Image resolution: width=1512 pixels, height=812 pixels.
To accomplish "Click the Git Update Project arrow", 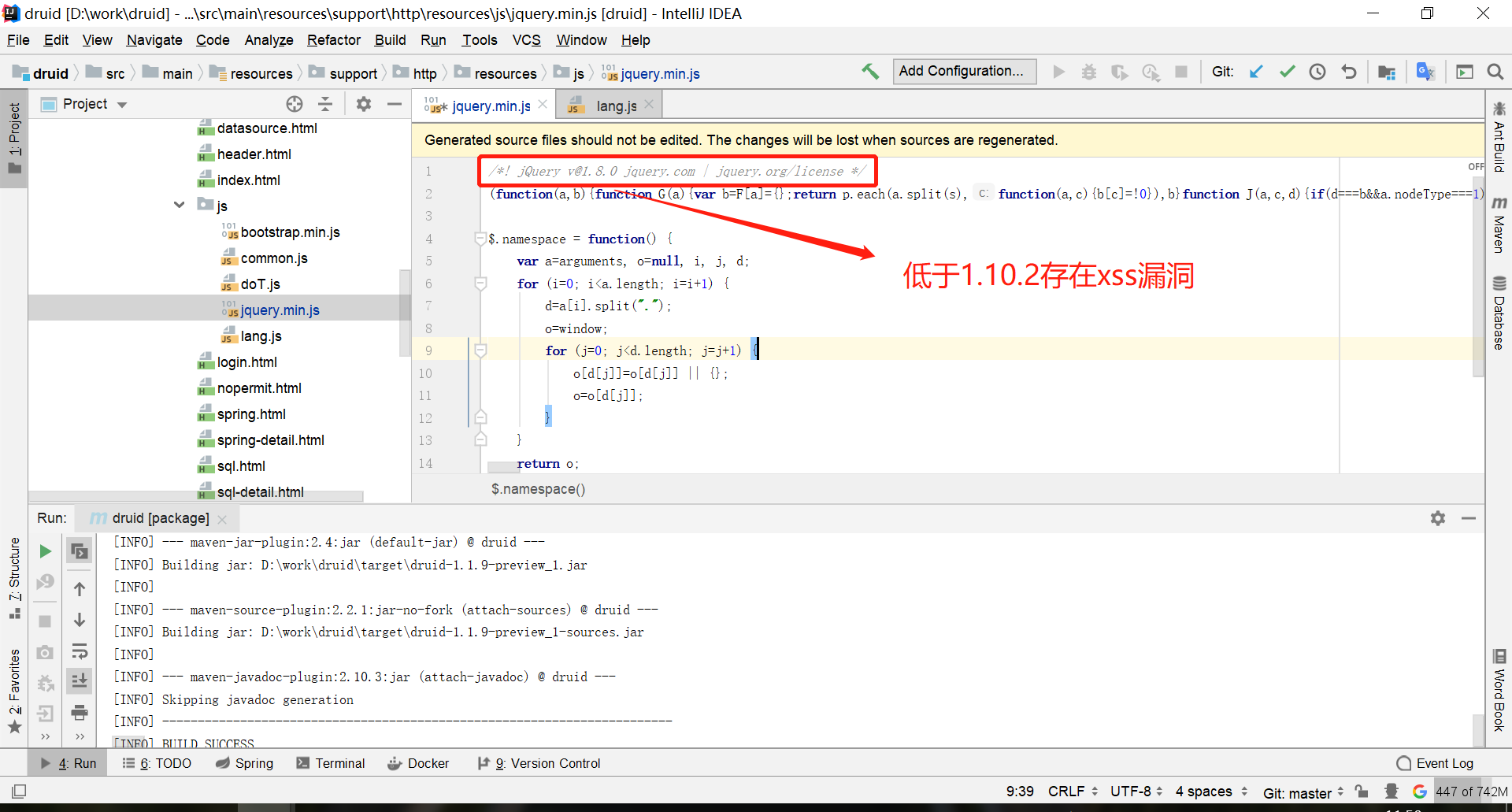I will [x=1256, y=72].
